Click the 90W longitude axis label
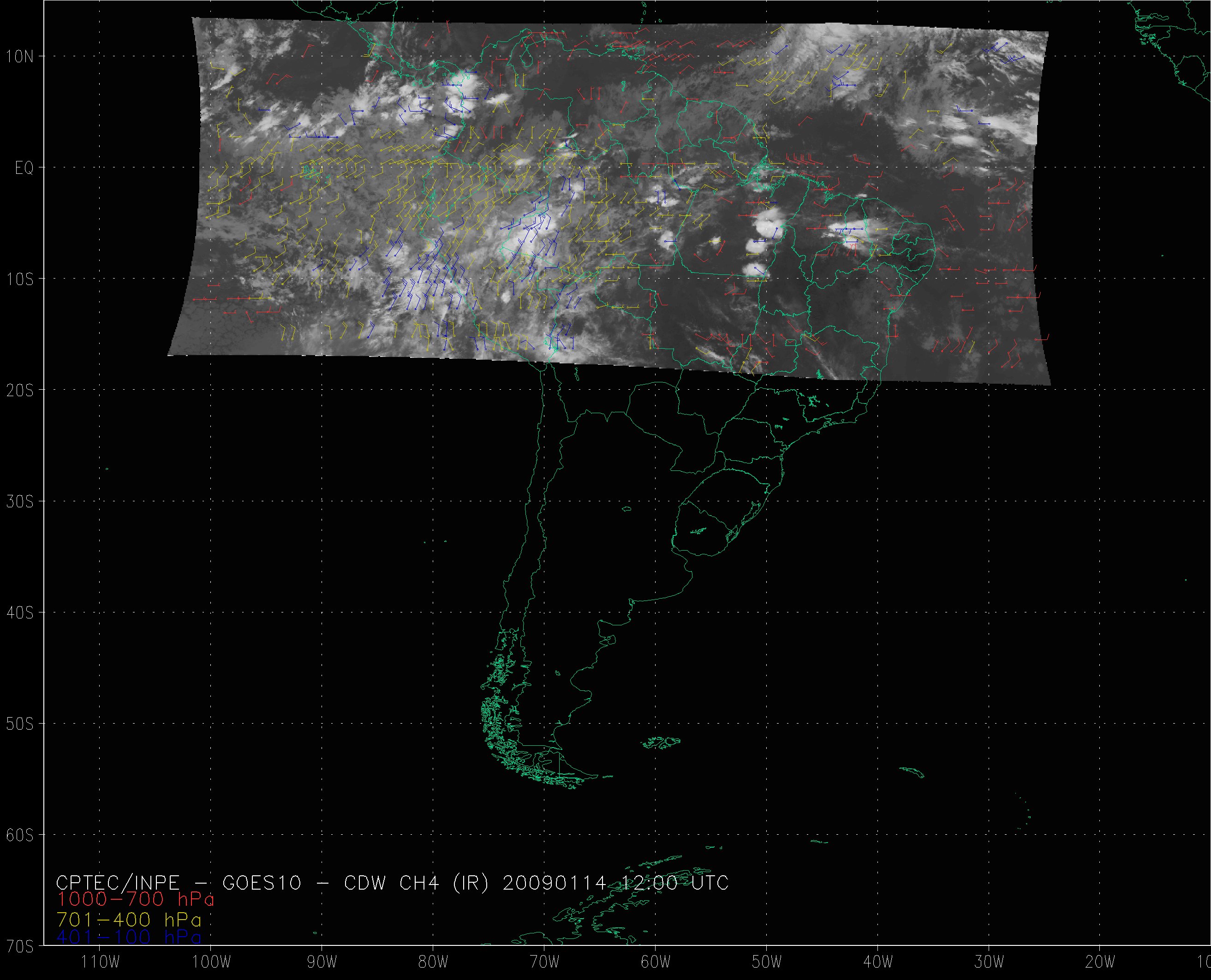 322,962
